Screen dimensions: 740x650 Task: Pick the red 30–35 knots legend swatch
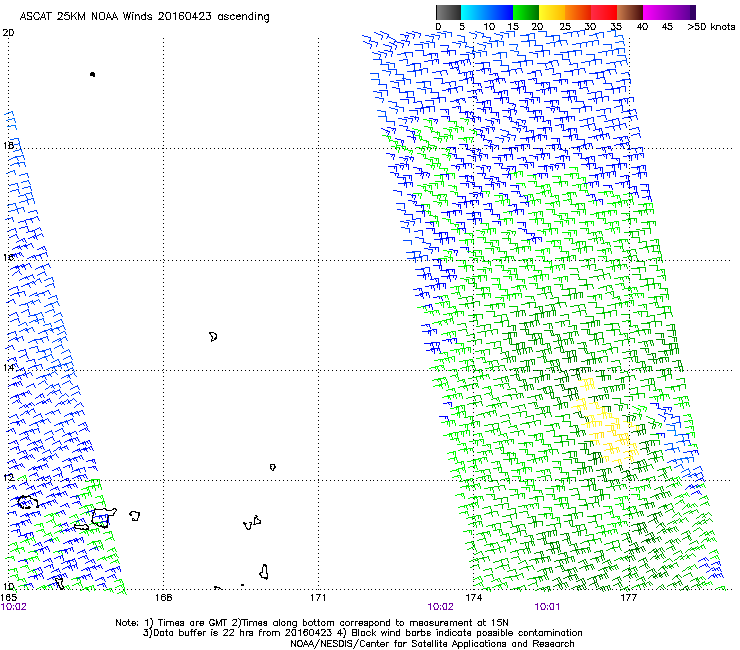coord(604,12)
